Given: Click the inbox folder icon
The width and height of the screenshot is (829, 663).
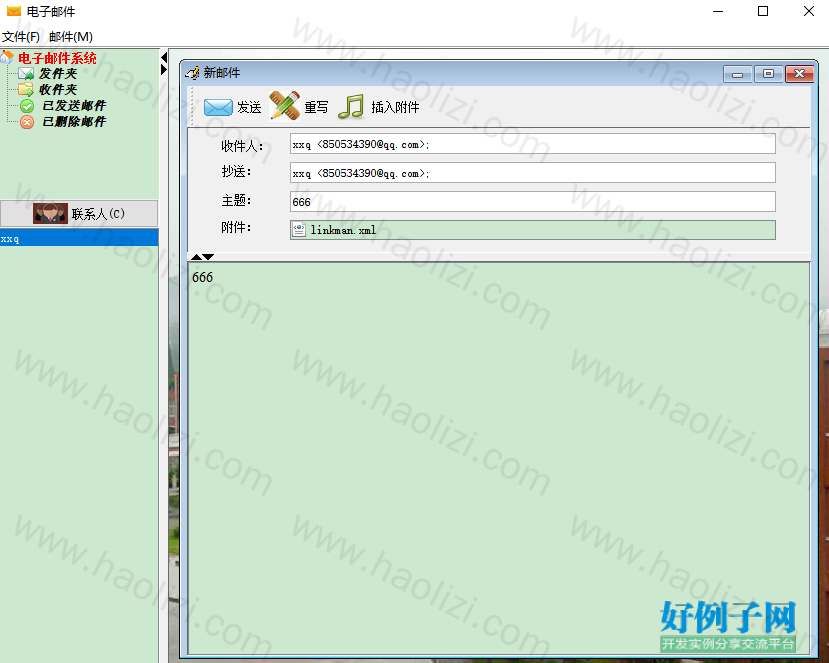Looking at the screenshot, I should tap(26, 89).
